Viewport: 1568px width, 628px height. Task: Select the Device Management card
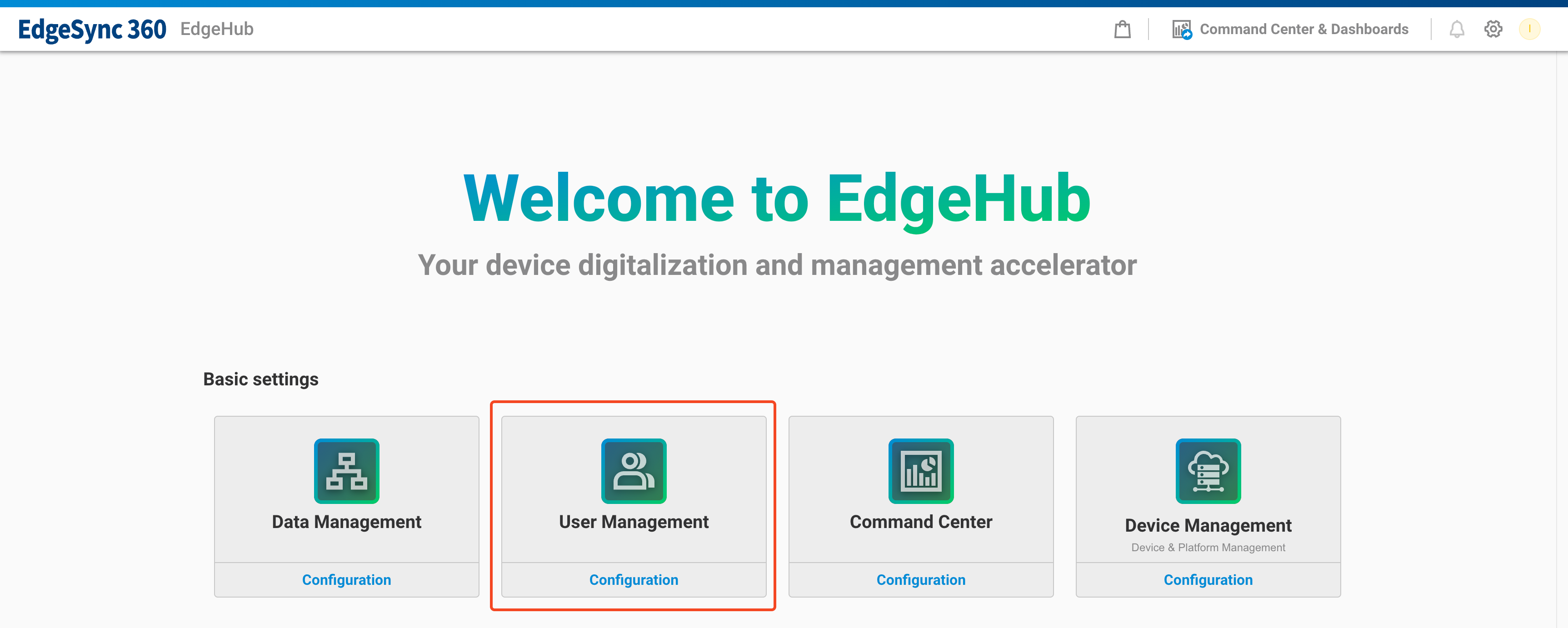click(x=1208, y=499)
